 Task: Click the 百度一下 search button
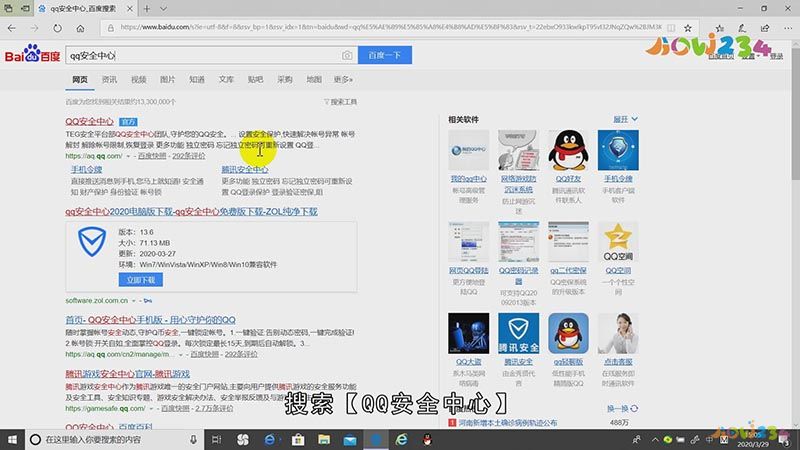(385, 55)
